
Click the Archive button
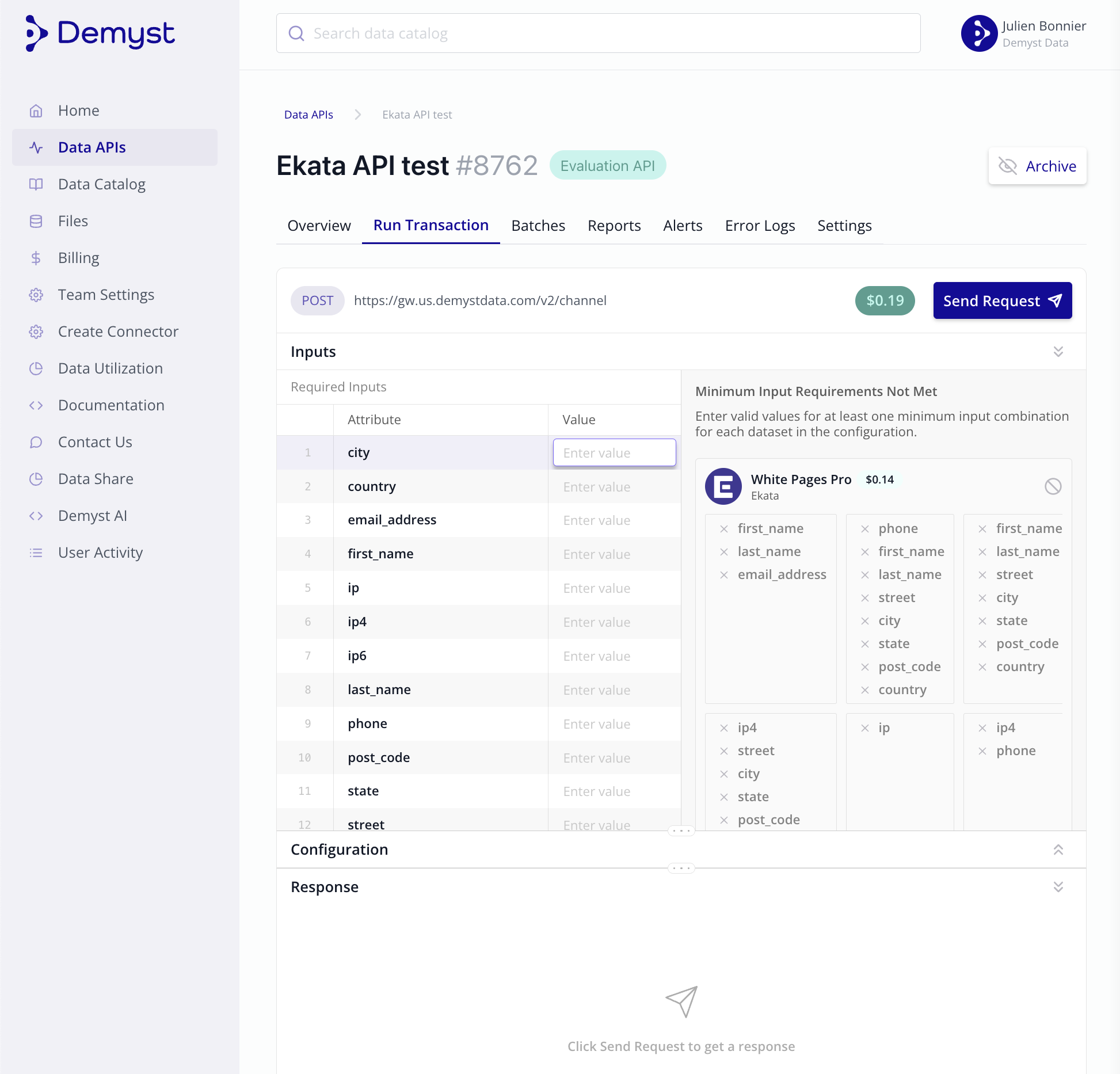tap(1037, 166)
